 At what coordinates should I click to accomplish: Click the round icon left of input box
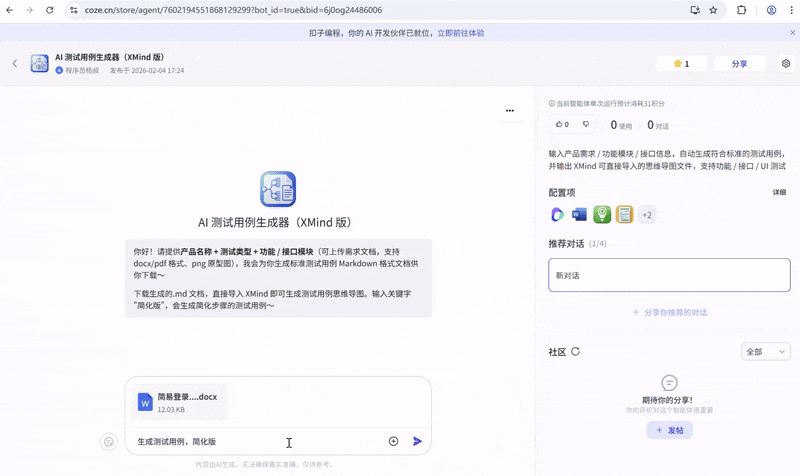pos(109,442)
